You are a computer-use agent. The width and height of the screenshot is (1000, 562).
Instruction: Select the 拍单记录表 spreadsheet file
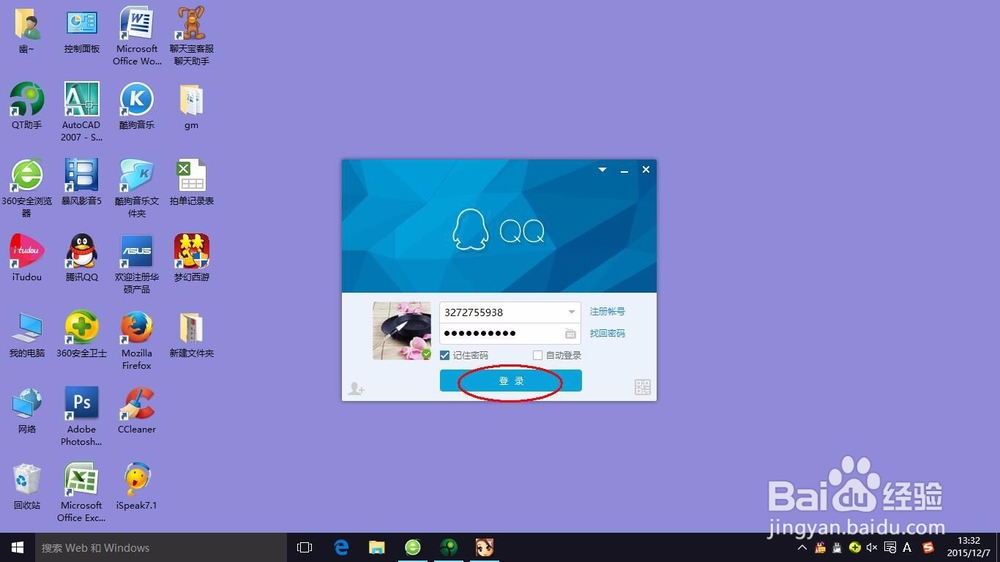click(191, 182)
